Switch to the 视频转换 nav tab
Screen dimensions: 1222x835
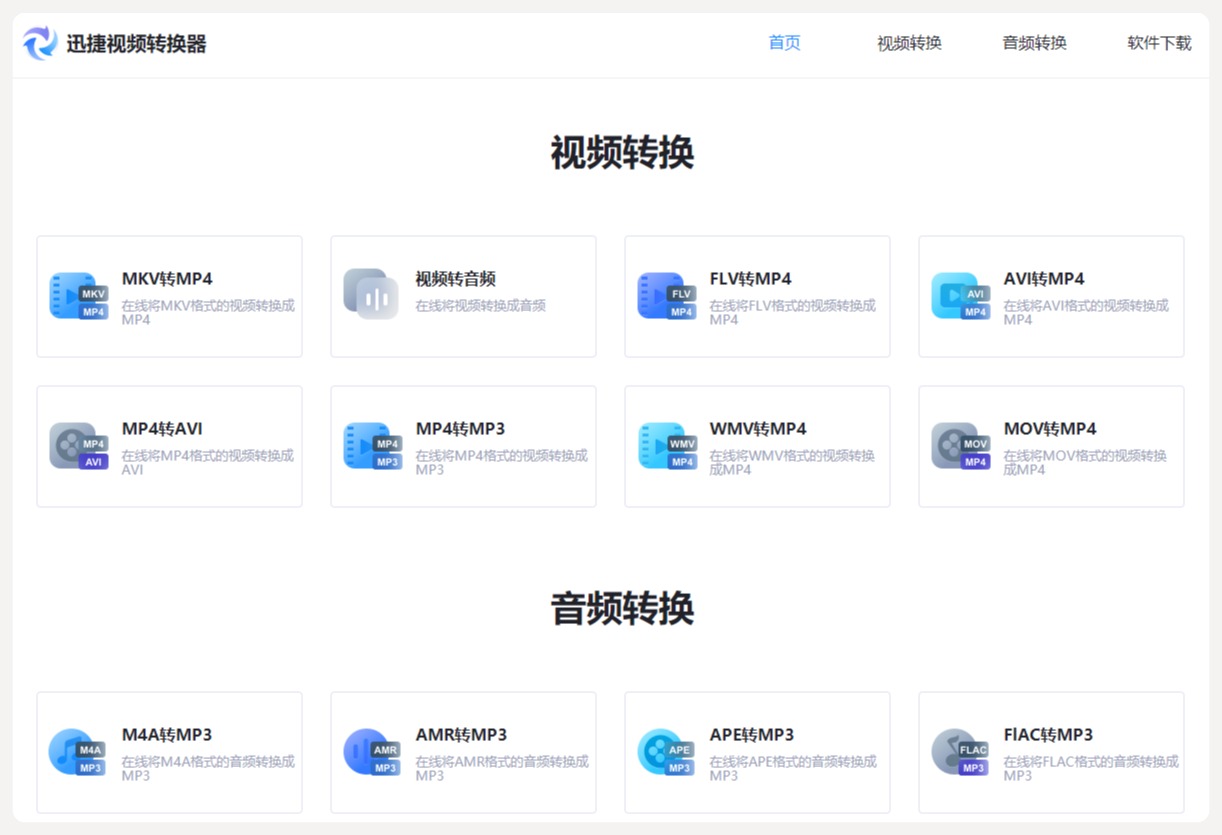point(907,43)
